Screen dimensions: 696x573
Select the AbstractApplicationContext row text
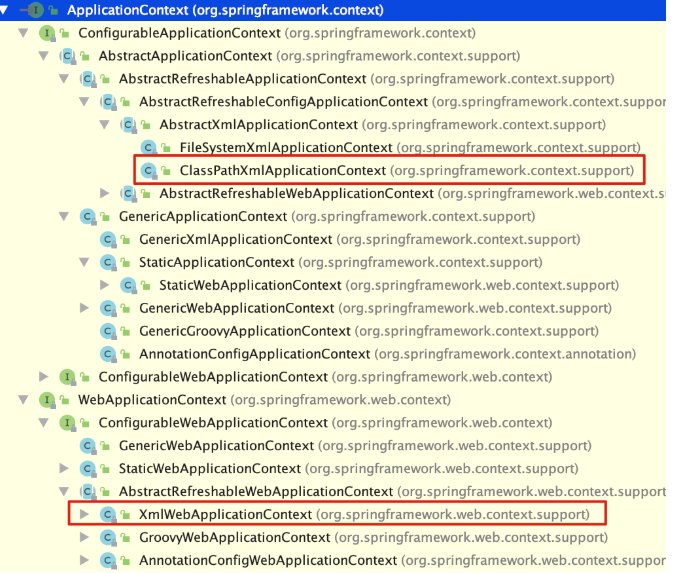tap(309, 56)
